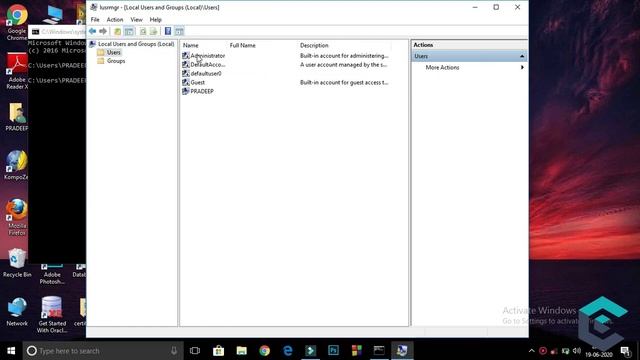Select the Administrator user account icon
Viewport: 640px width, 360px height.
tap(186, 56)
